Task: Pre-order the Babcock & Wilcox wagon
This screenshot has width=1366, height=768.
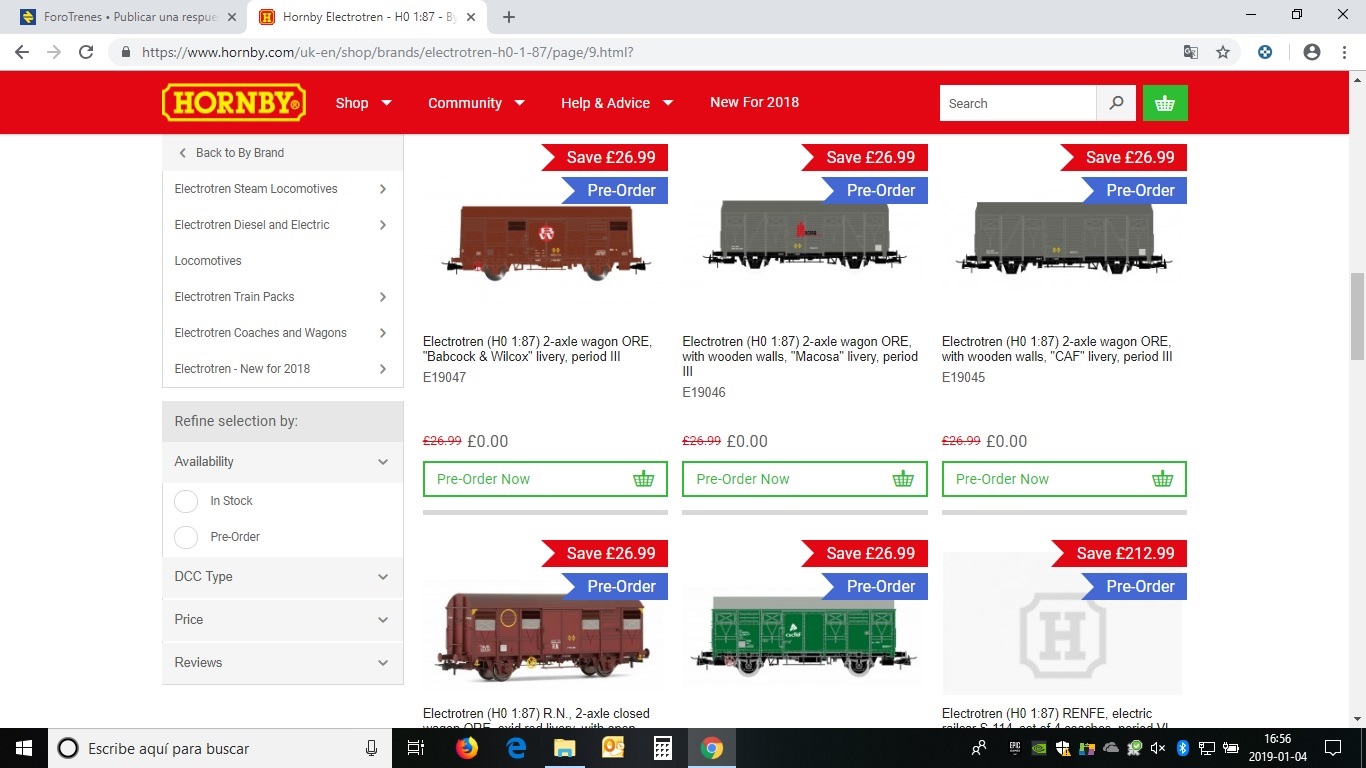Action: pos(545,479)
